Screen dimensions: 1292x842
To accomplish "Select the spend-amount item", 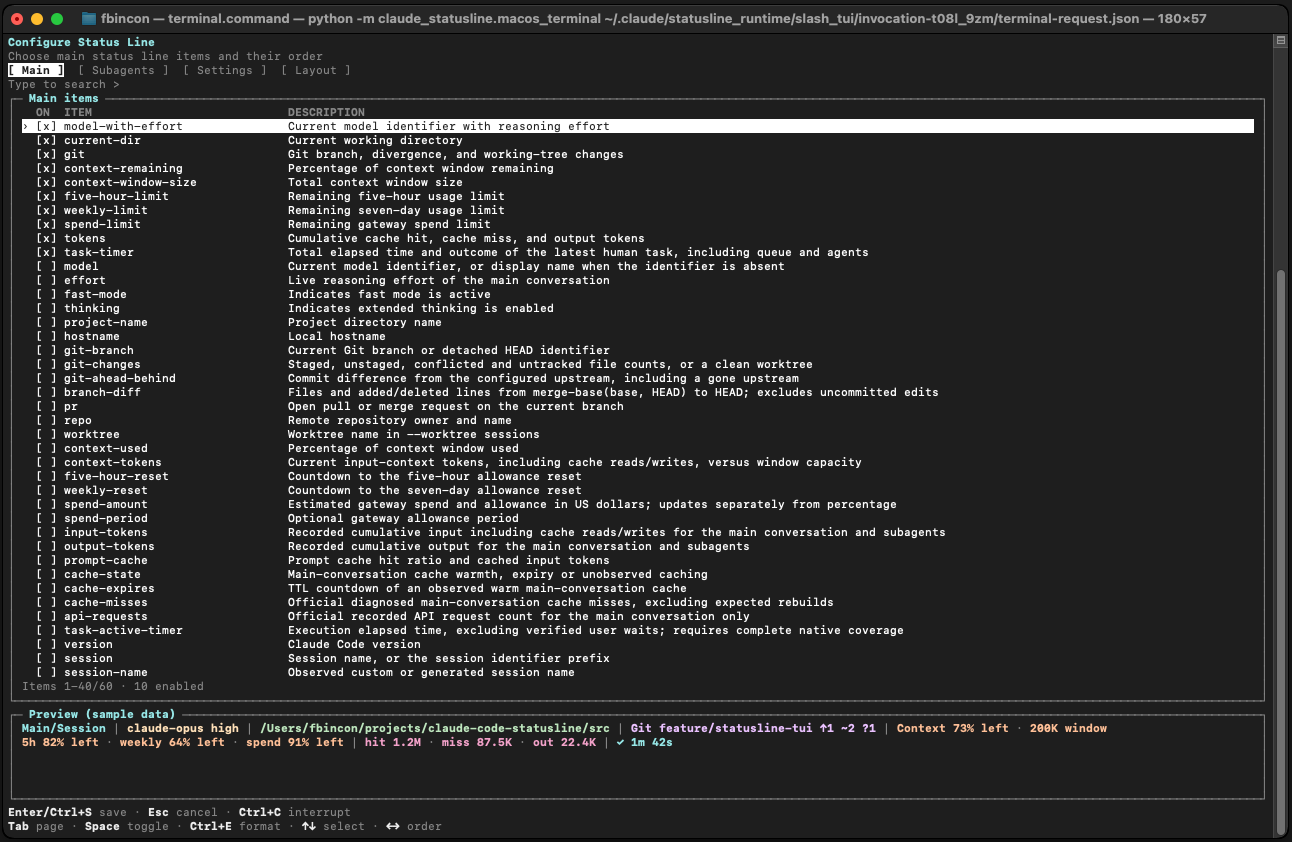I will click(106, 505).
